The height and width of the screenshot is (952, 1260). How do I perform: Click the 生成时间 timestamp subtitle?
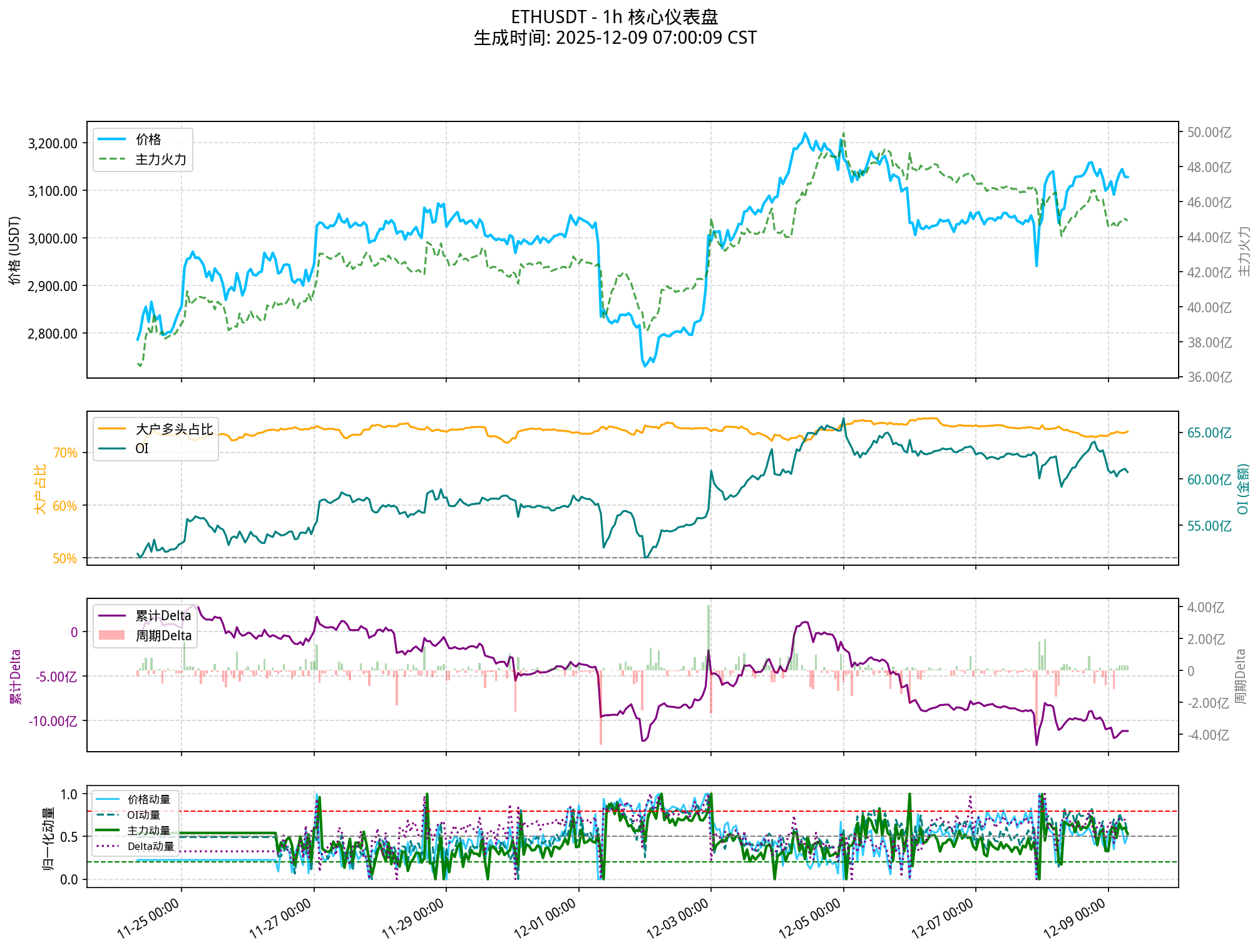point(615,38)
